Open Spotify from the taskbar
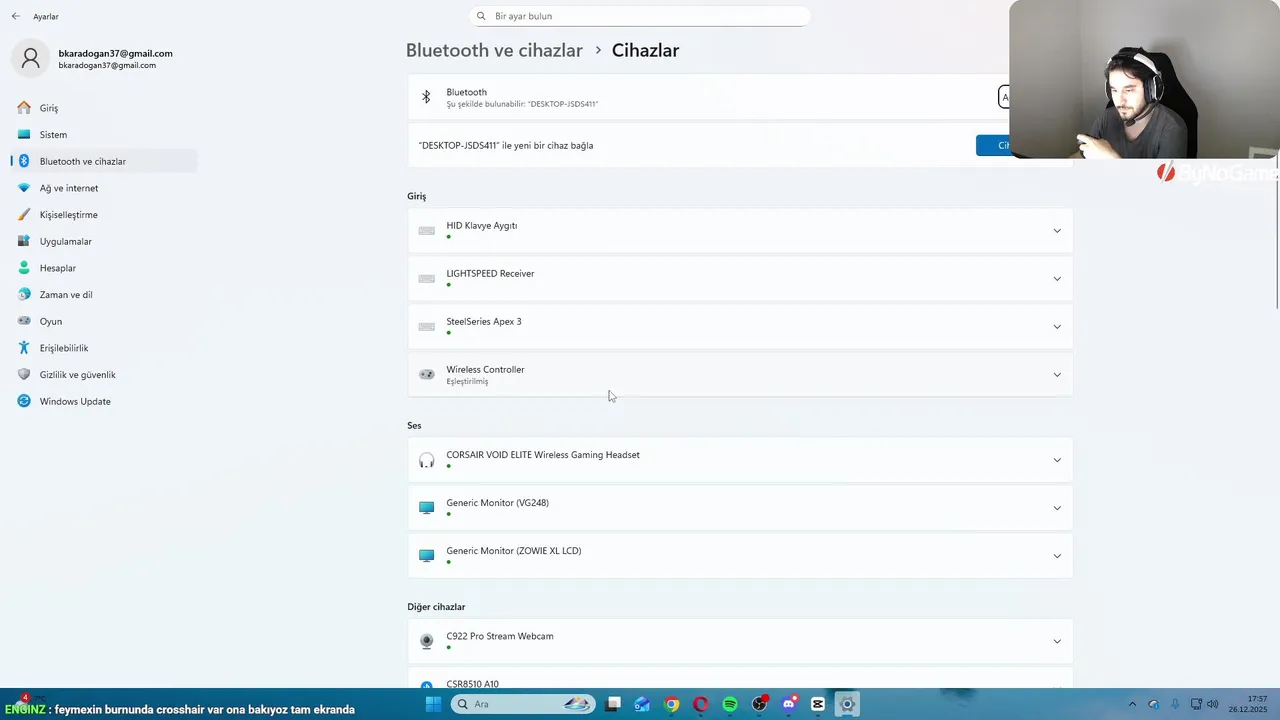The width and height of the screenshot is (1280, 720). tap(730, 704)
